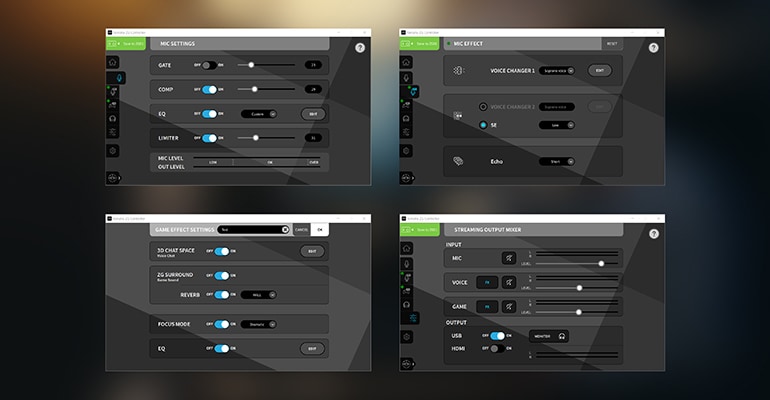This screenshot has height=400, width=770.
Task: Select the SE radio button
Action: 483,125
